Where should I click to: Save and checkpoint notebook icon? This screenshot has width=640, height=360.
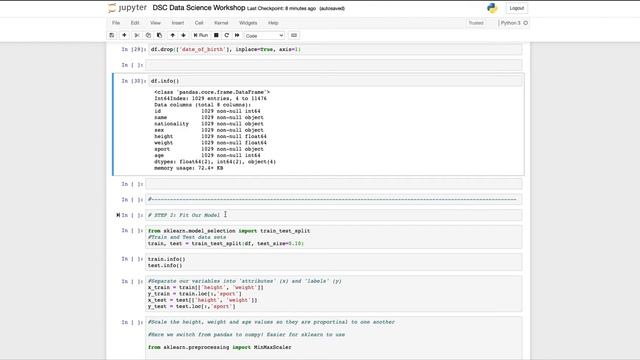click(x=112, y=36)
